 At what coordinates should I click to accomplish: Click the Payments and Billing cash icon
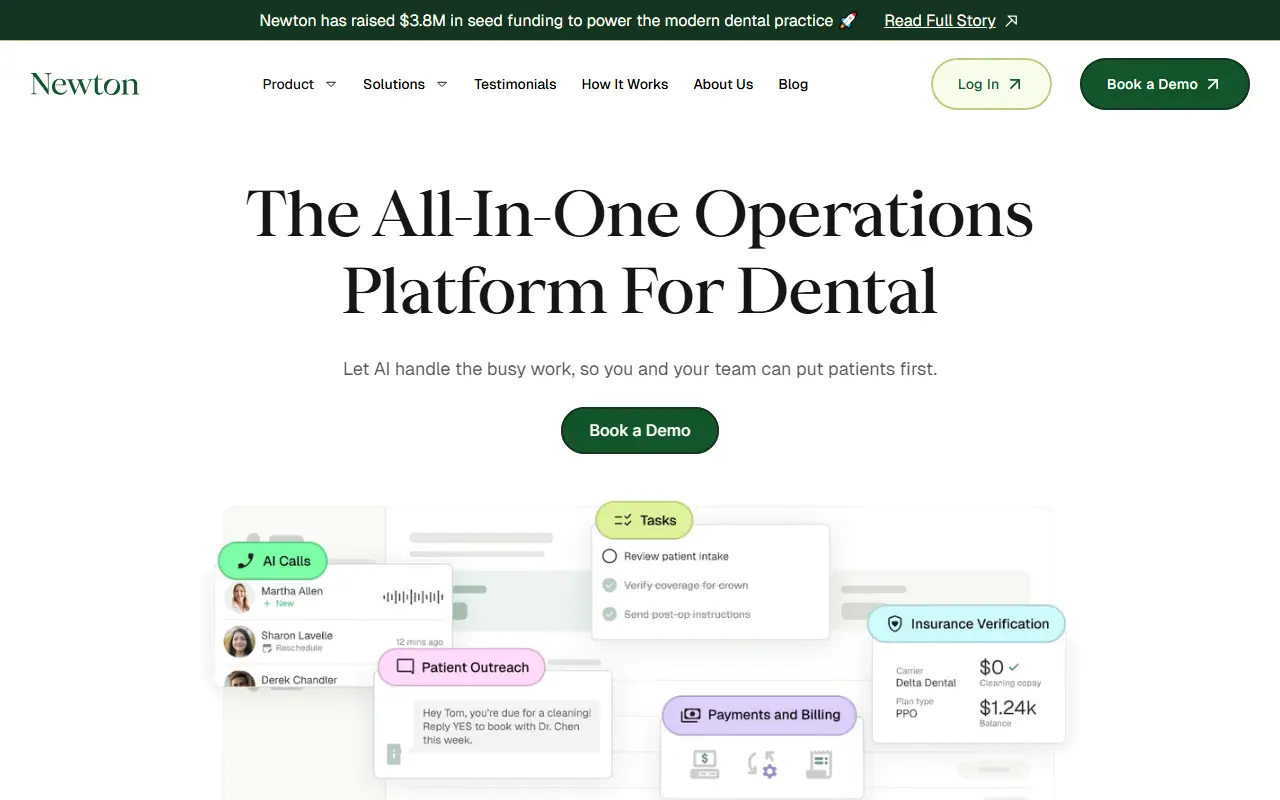tap(690, 715)
